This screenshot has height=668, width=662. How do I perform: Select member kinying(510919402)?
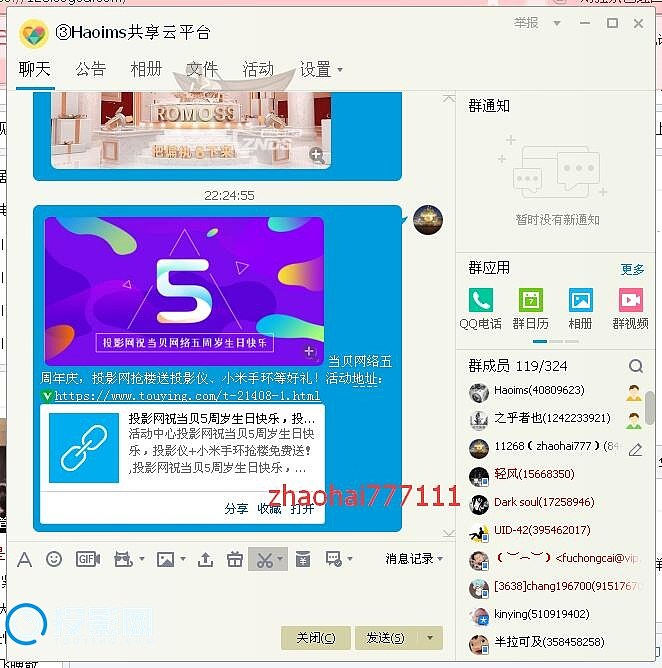tap(554, 615)
